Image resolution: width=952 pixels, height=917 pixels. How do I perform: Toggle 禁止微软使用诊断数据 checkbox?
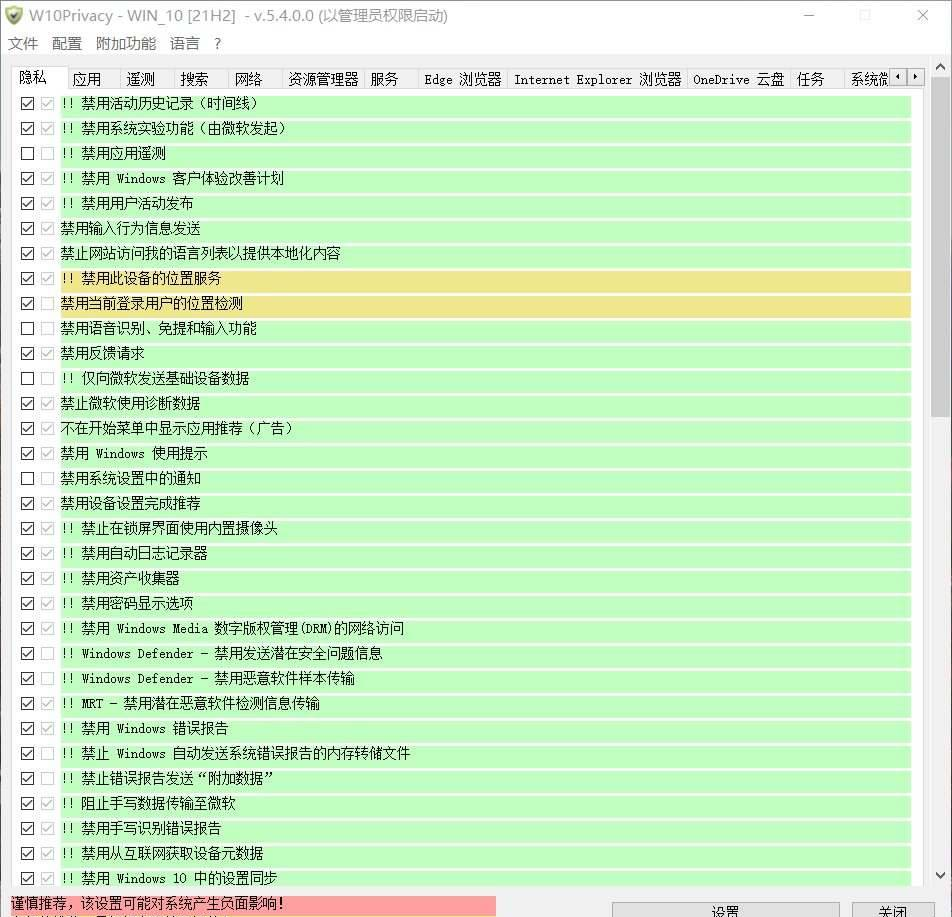coord(27,404)
